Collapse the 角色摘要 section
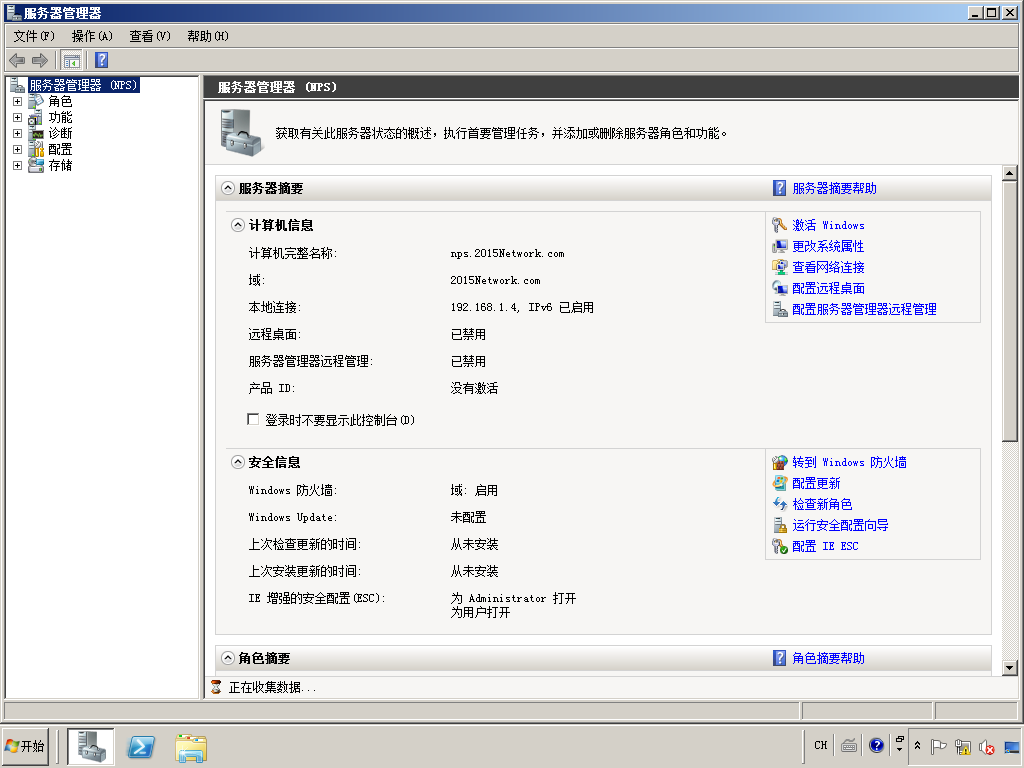This screenshot has width=1024, height=768. tap(227, 658)
